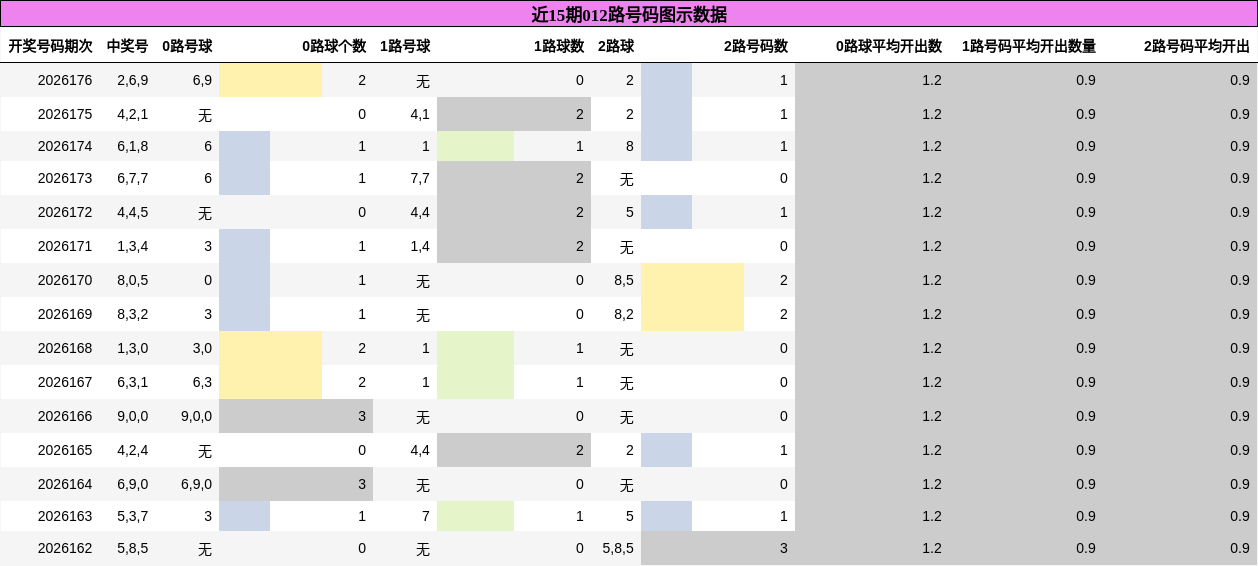Click 1路号球 value 7,7

[420, 178]
